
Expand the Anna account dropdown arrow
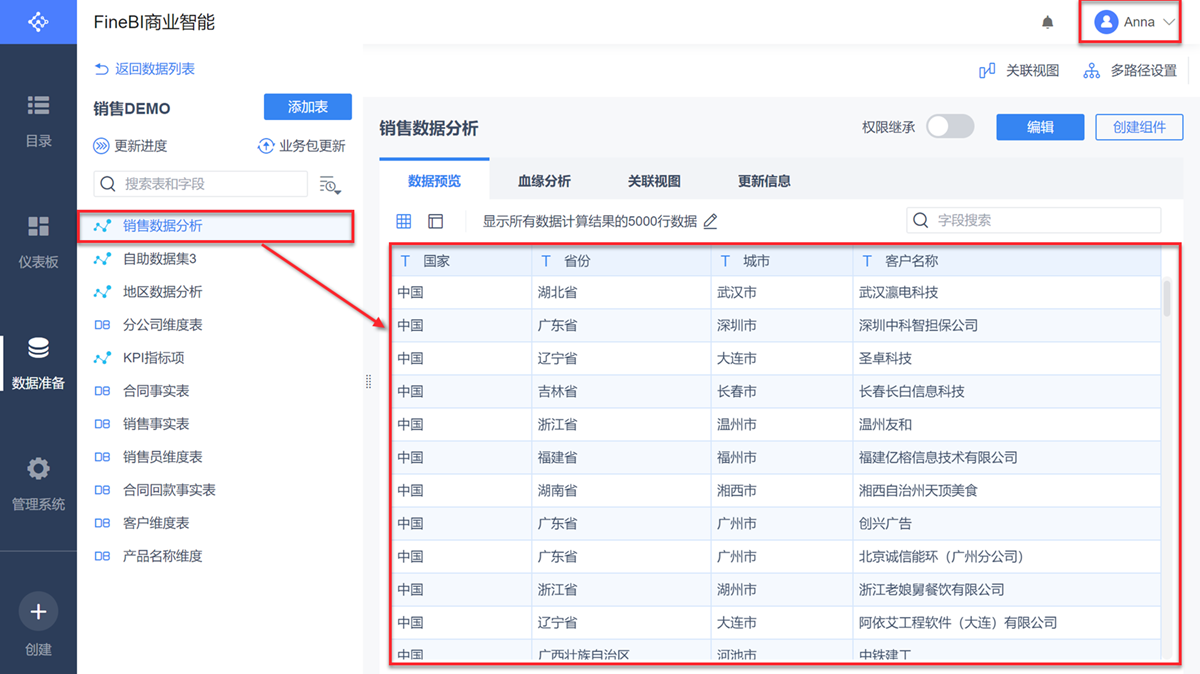pyautogui.click(x=1169, y=22)
